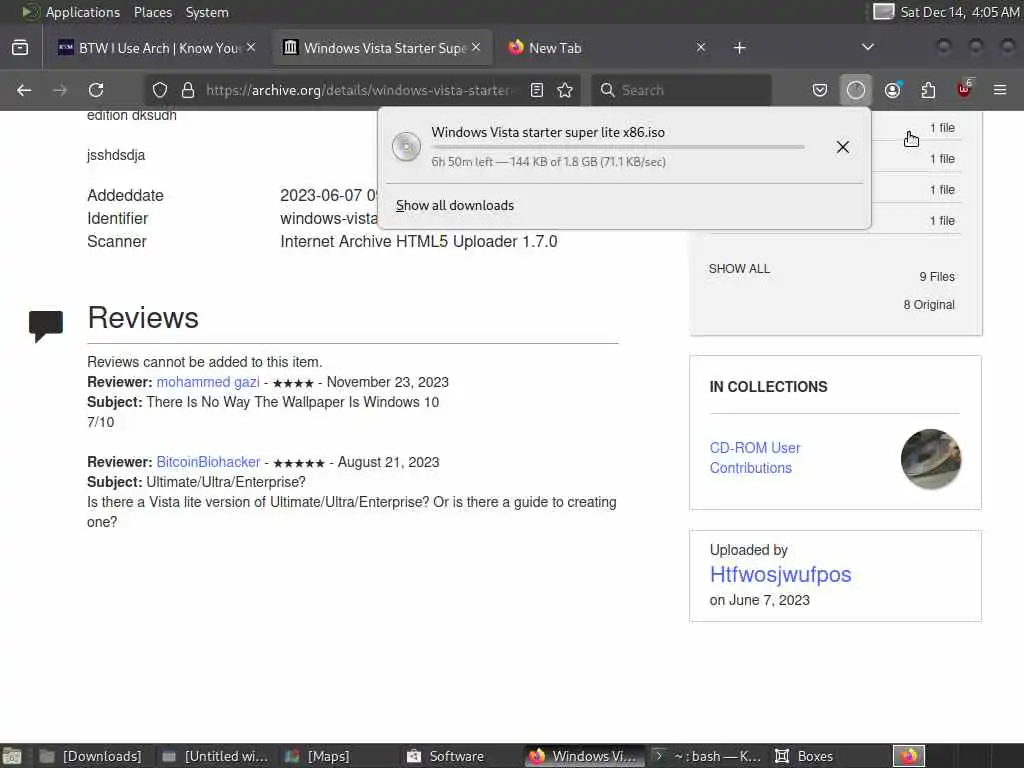The height and width of the screenshot is (768, 1024).
Task: Click show desktop icon in bottom panel
Action: (x=12, y=757)
